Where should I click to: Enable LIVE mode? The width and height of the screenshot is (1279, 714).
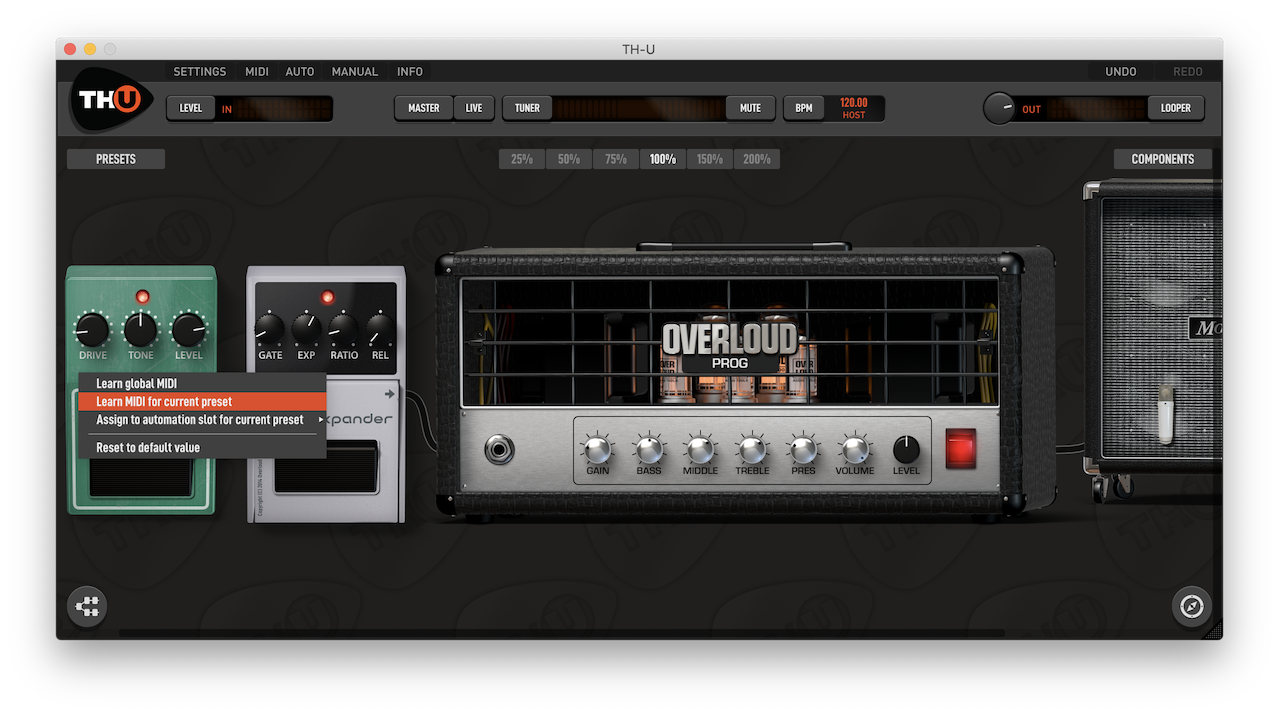click(474, 108)
